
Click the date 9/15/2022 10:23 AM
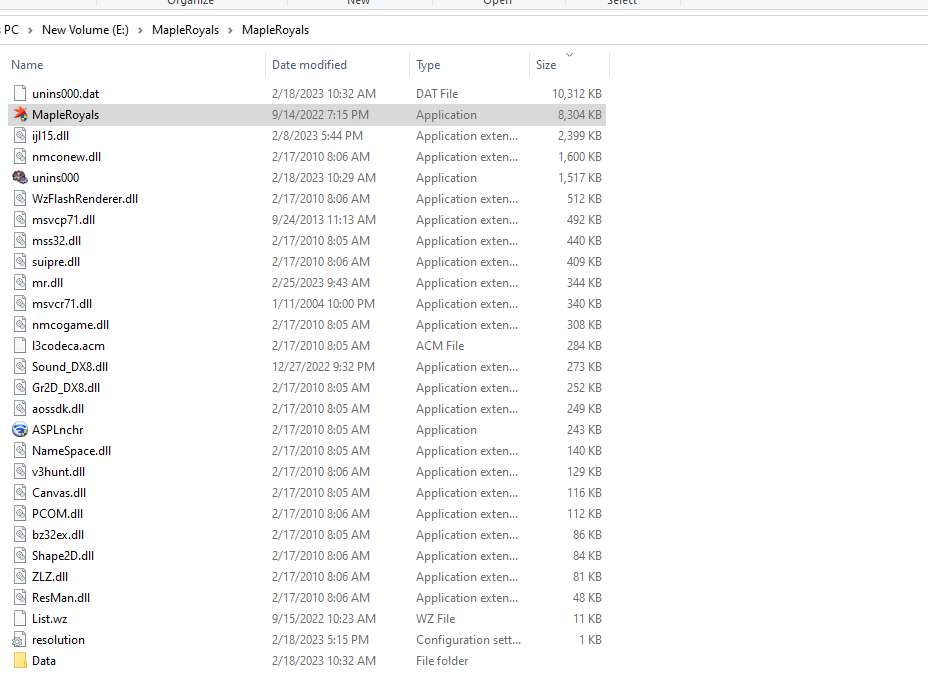click(x=324, y=619)
